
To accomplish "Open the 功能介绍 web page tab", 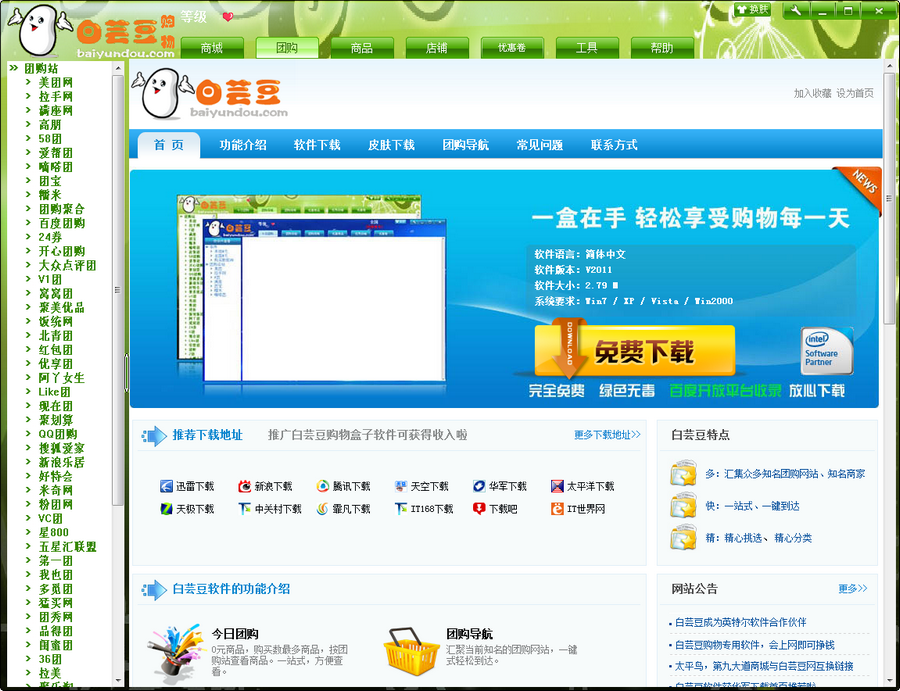I will (243, 145).
